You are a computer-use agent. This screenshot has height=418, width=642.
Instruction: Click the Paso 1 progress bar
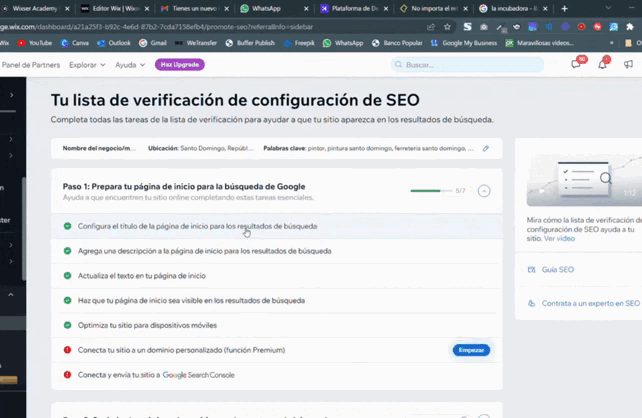432,191
